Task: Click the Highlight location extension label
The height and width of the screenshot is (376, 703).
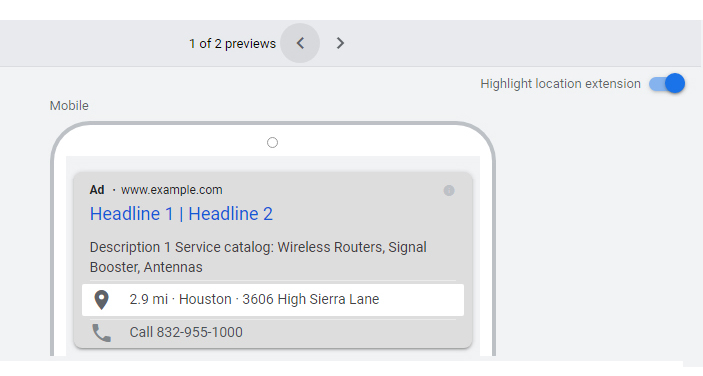Action: pos(560,84)
